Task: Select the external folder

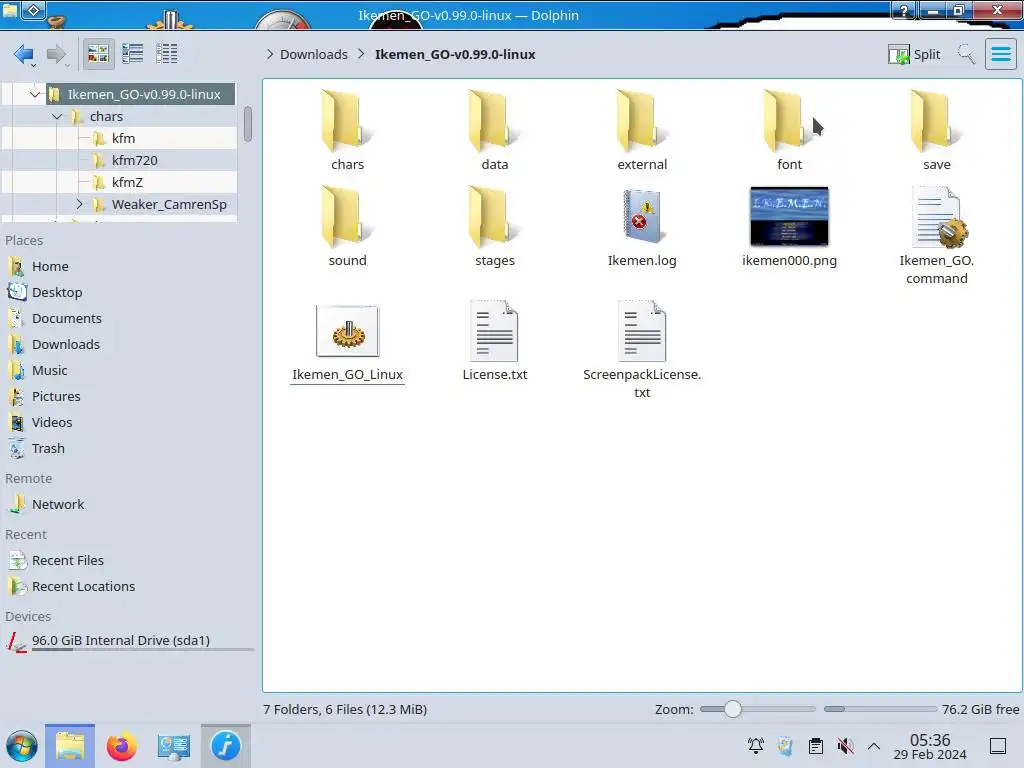Action: tap(642, 131)
